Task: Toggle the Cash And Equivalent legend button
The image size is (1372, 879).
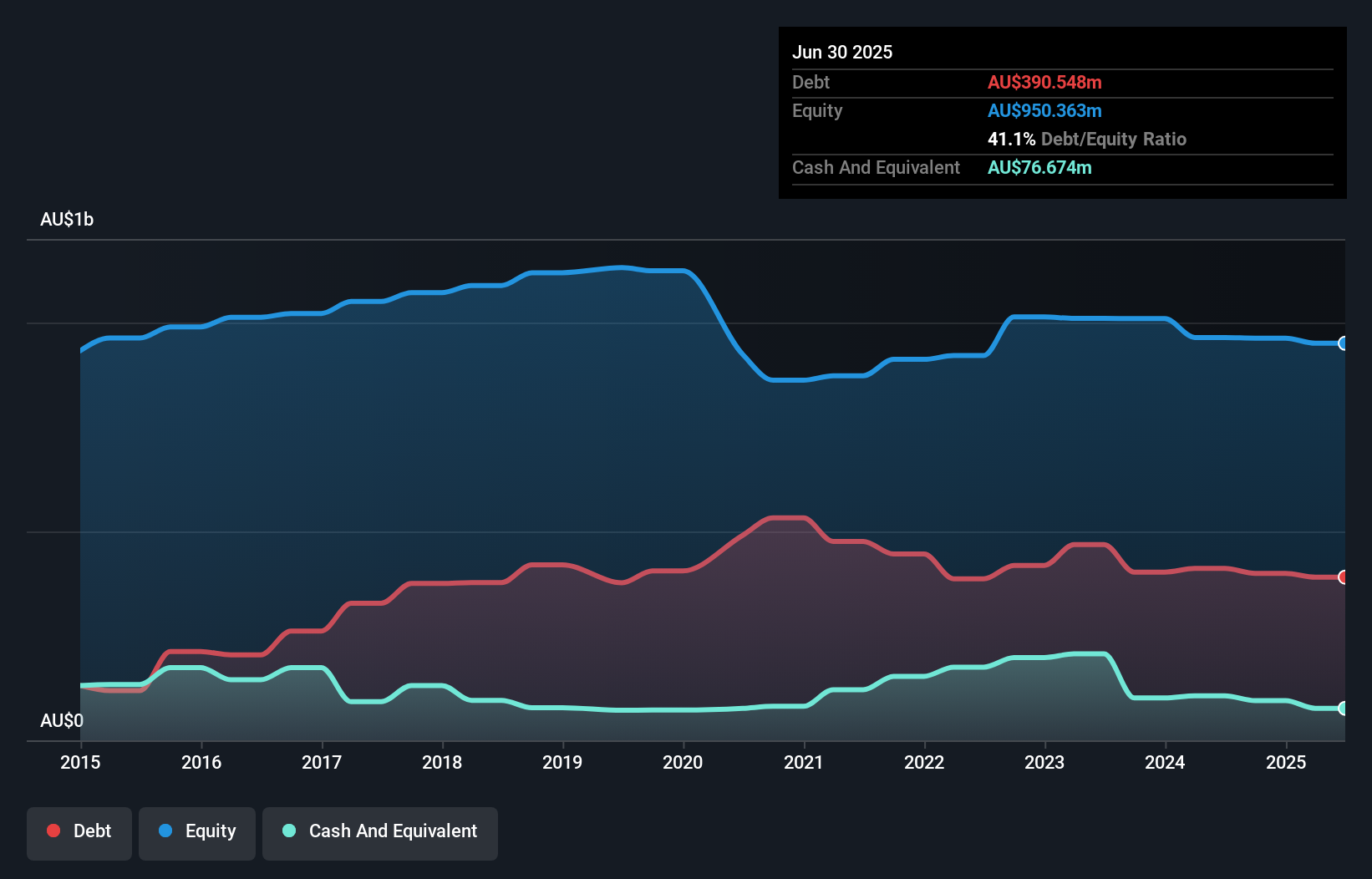Action: coord(380,833)
